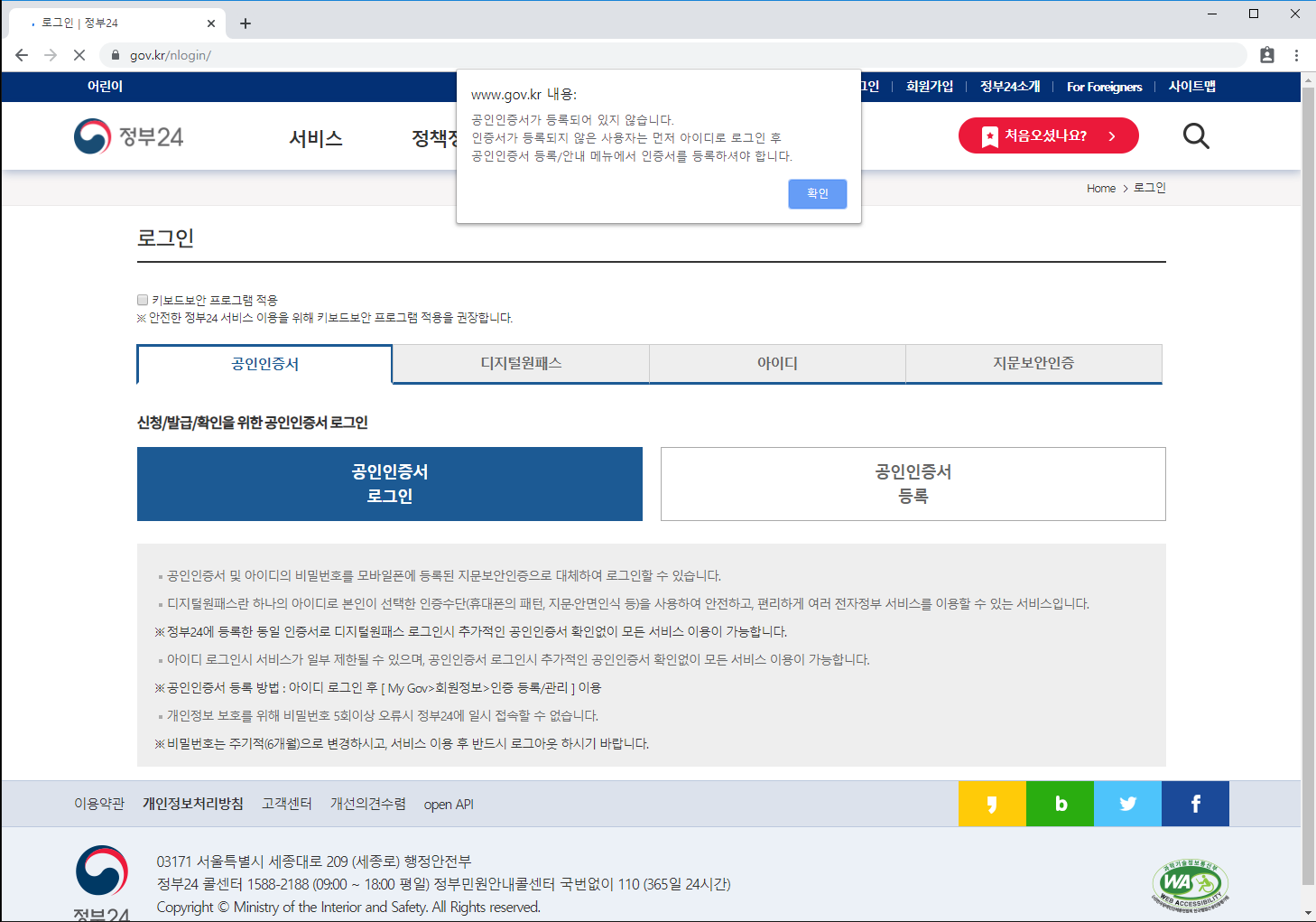Click the 공인인증서 등록 button
The width and height of the screenshot is (1316, 922).
coord(913,484)
